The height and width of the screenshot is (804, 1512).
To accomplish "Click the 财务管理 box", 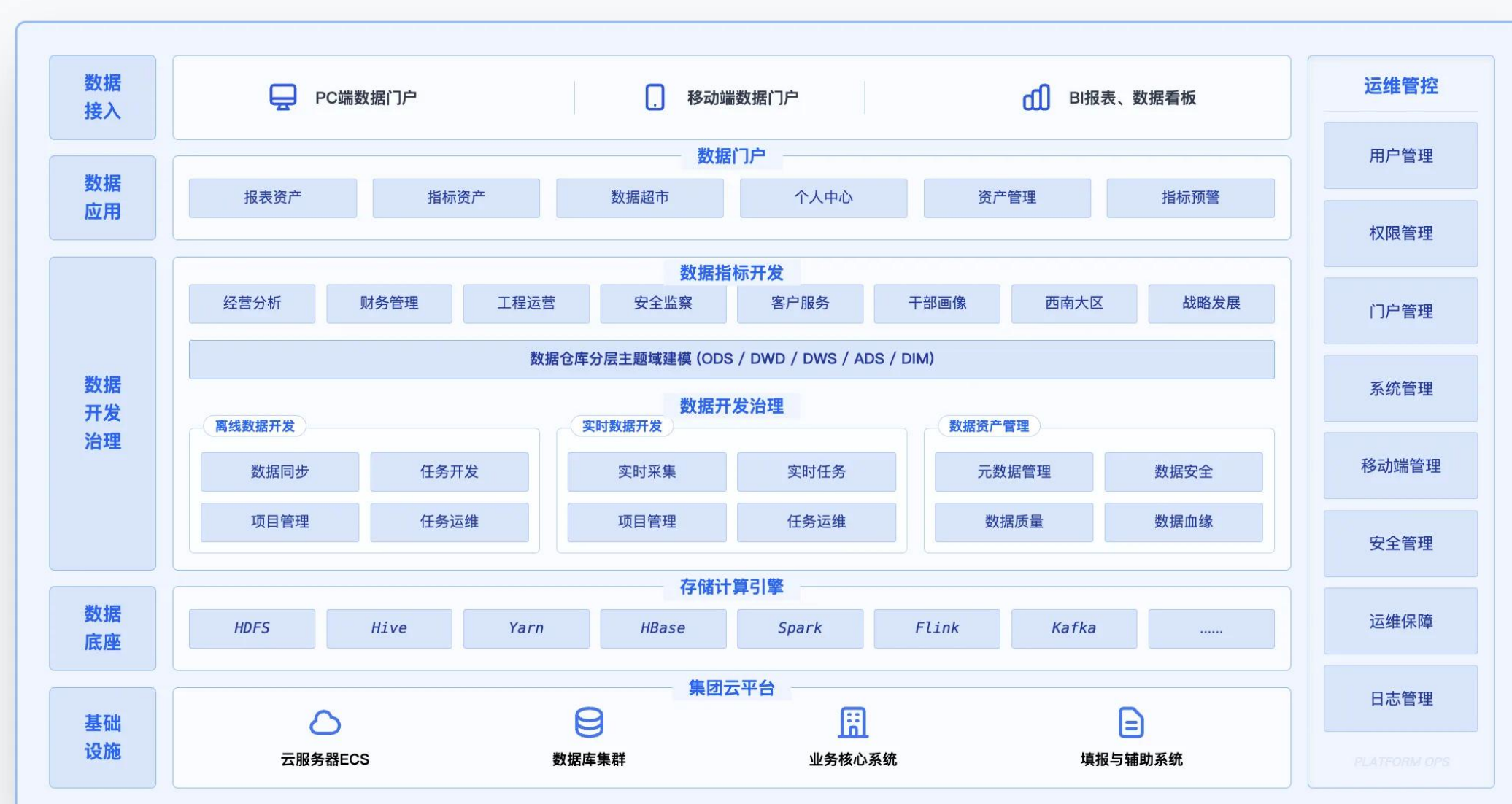I will pos(389,304).
